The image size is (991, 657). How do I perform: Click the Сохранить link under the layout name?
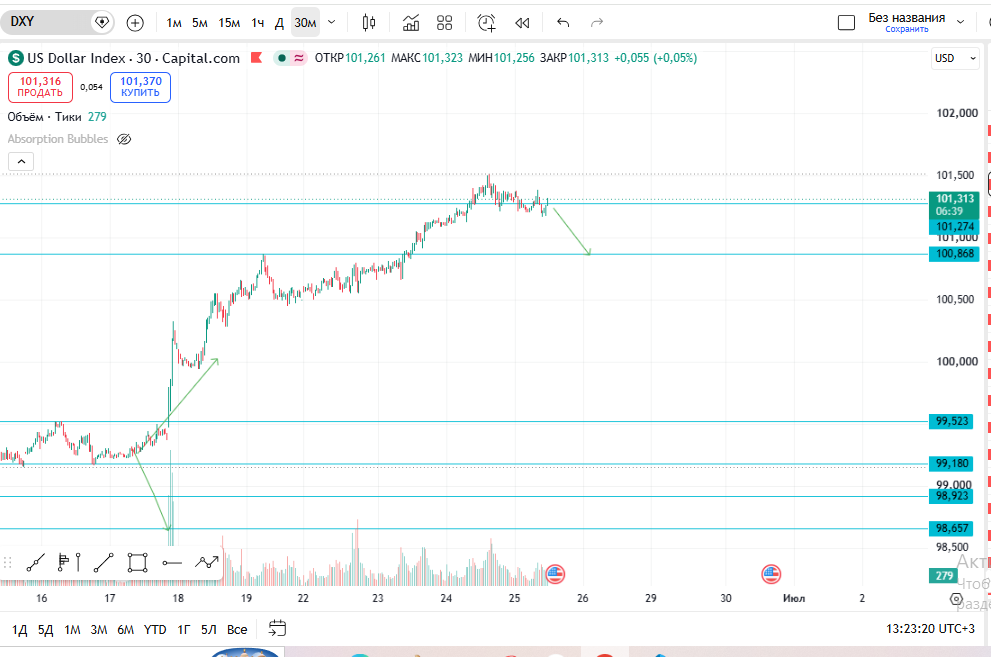coord(906,30)
